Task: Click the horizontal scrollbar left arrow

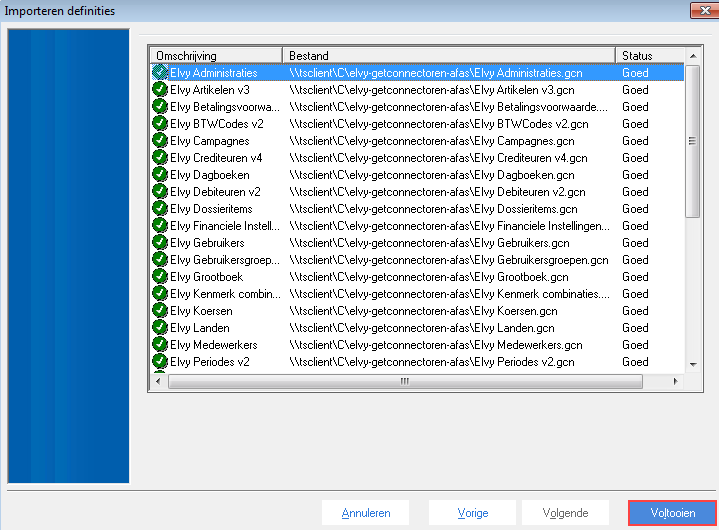Action: pos(158,381)
